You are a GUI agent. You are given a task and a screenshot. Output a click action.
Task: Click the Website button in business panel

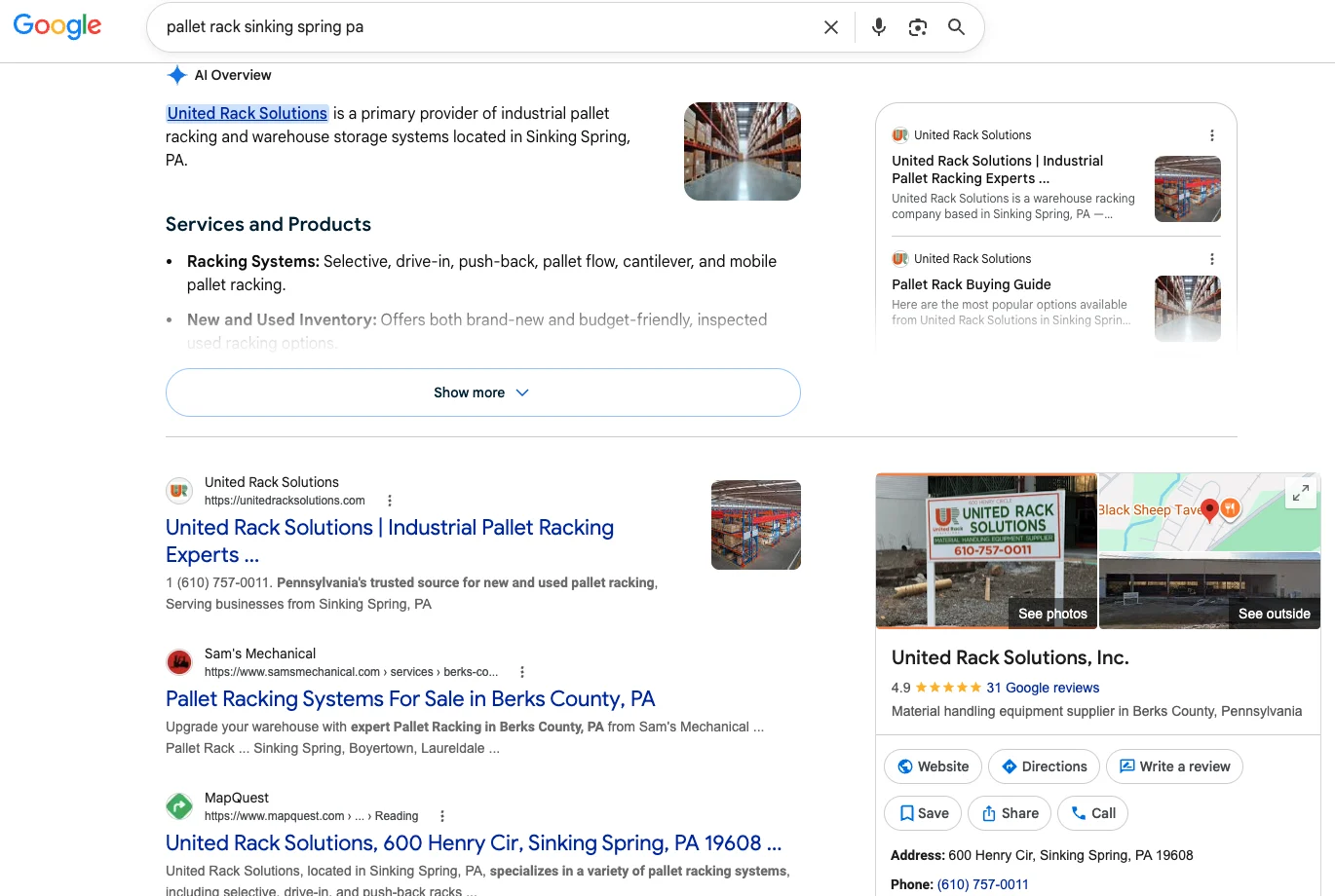tap(934, 766)
